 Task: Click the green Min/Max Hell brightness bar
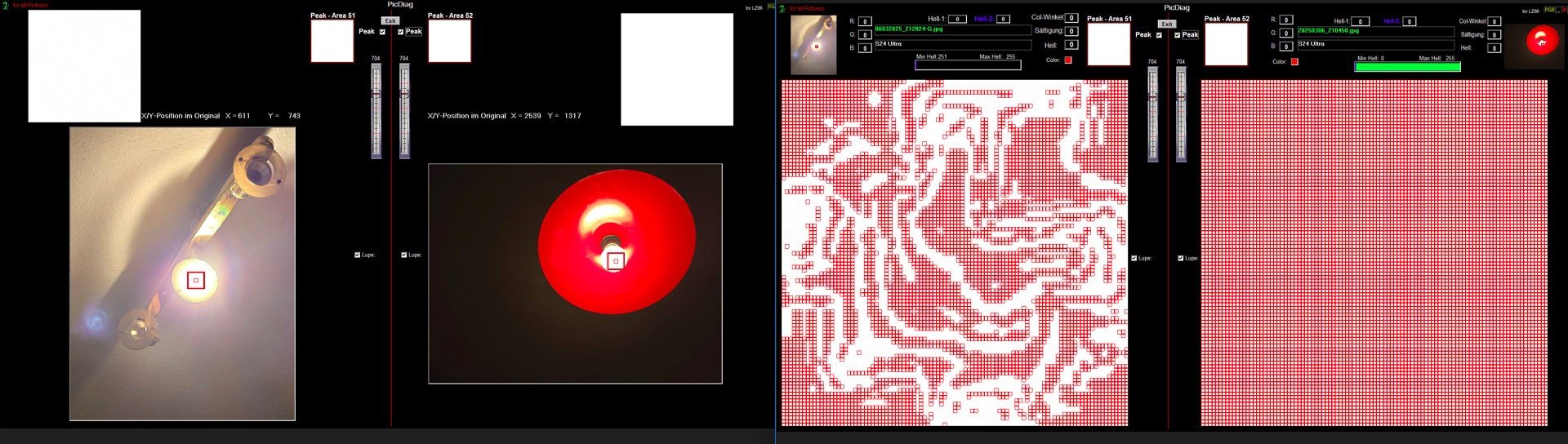point(1407,67)
